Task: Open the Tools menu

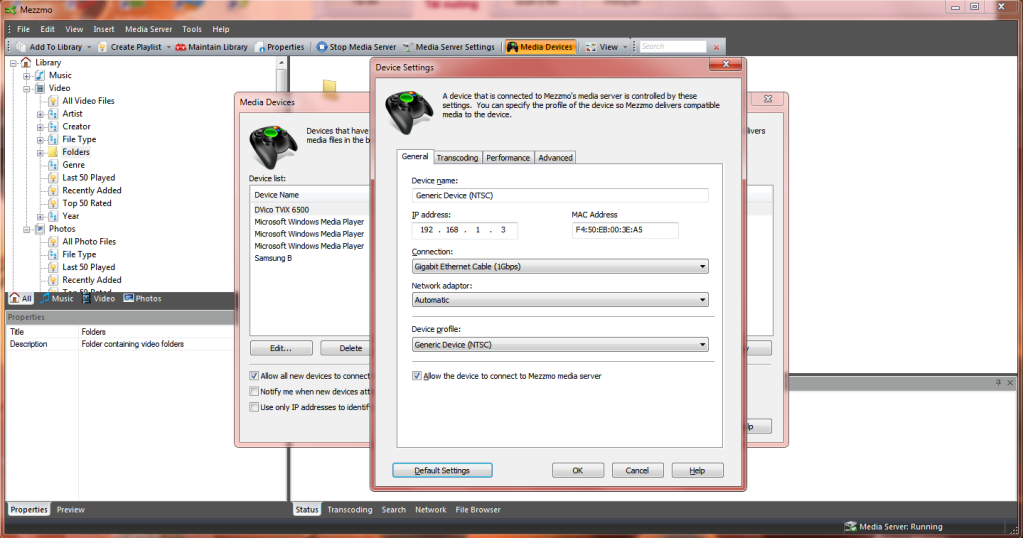Action: tap(192, 29)
